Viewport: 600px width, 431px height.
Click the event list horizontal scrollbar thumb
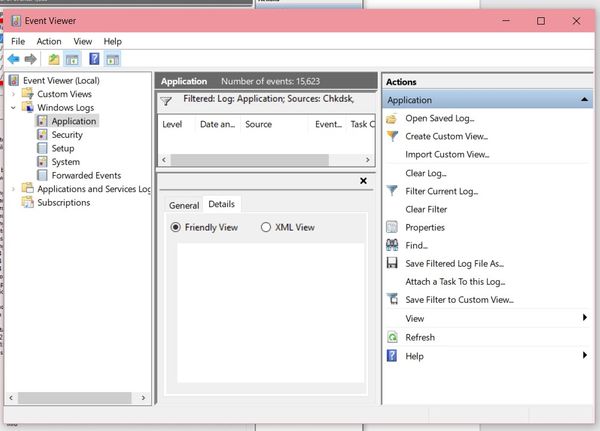(x=249, y=160)
